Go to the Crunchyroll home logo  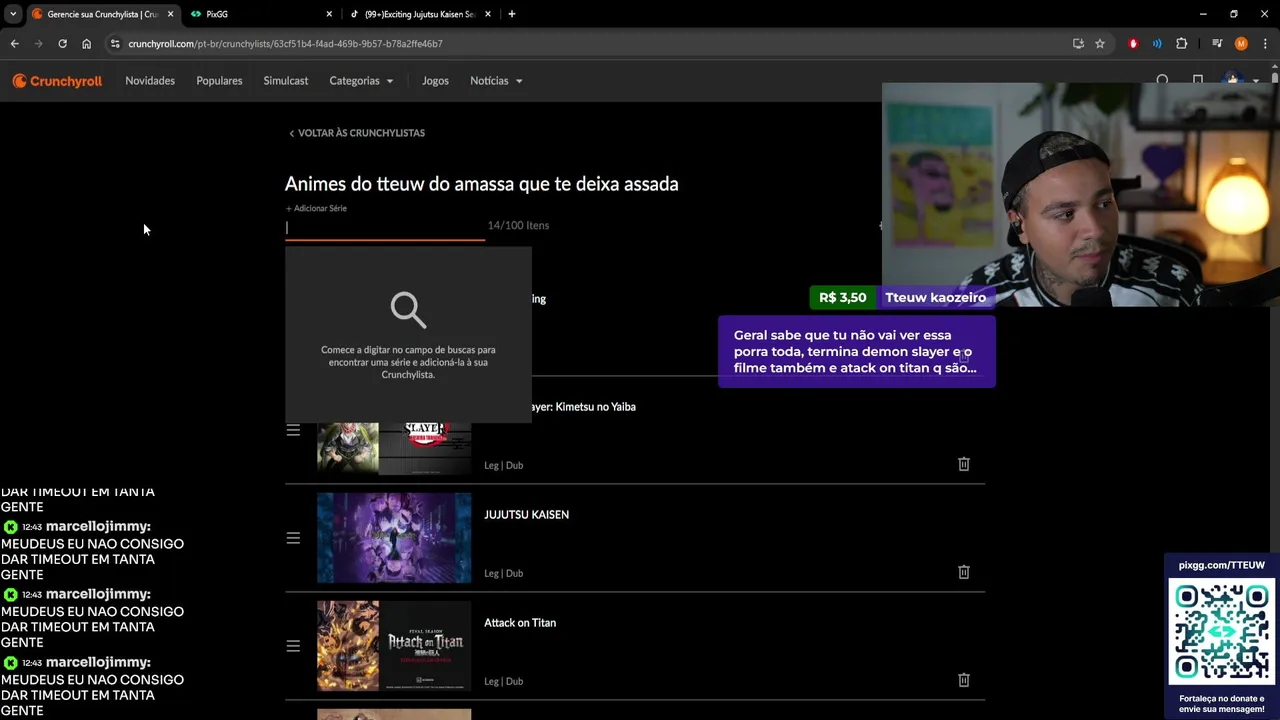57,81
